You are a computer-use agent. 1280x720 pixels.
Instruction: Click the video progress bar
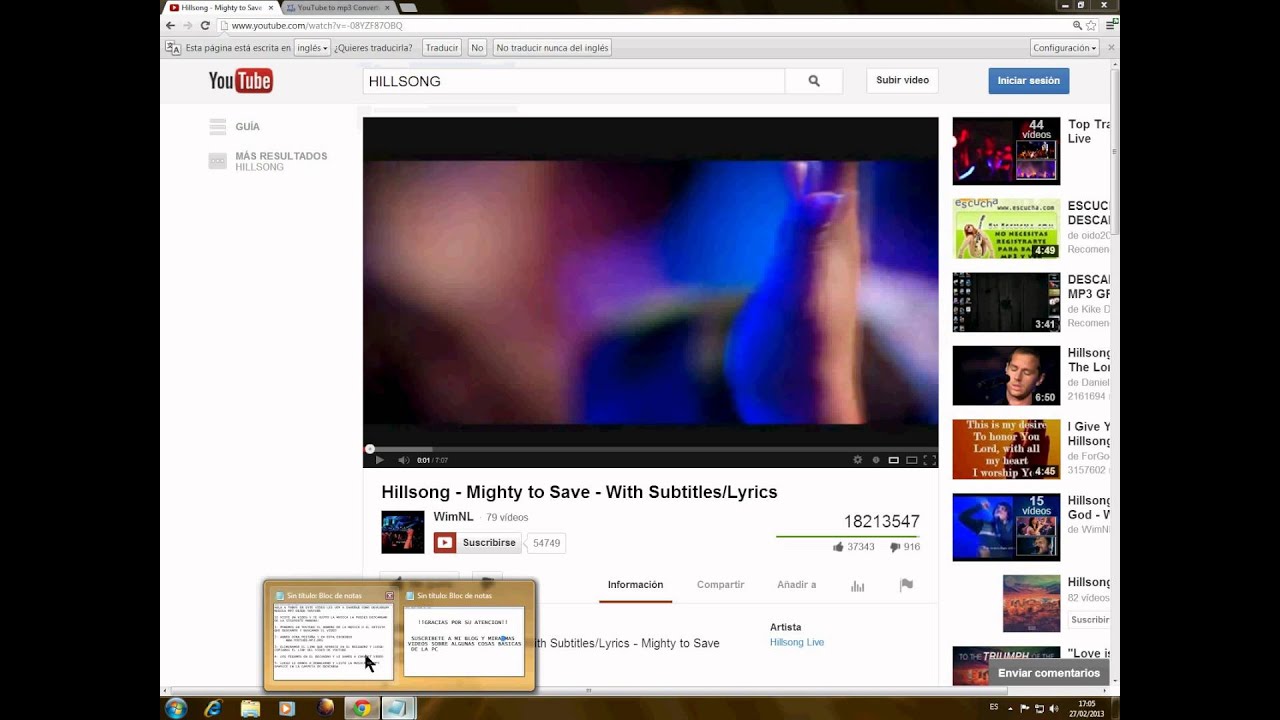[650, 449]
